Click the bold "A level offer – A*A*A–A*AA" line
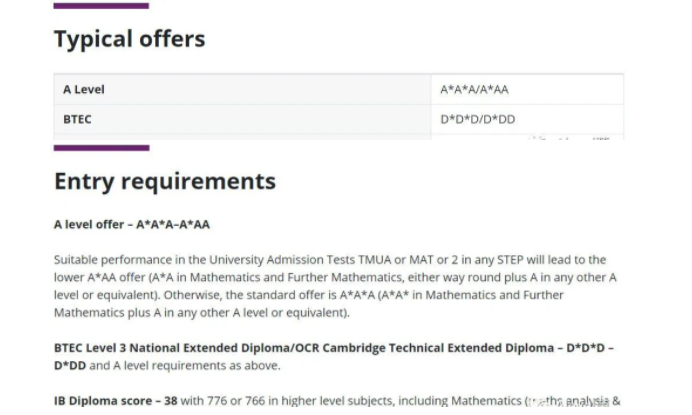Viewport: 692px width, 415px height. coord(131,225)
